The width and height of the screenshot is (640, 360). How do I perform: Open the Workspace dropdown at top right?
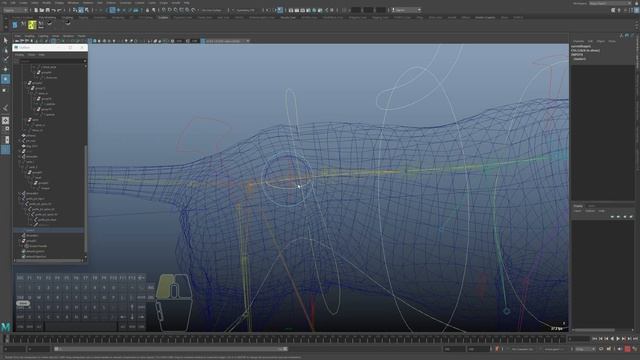click(611, 3)
